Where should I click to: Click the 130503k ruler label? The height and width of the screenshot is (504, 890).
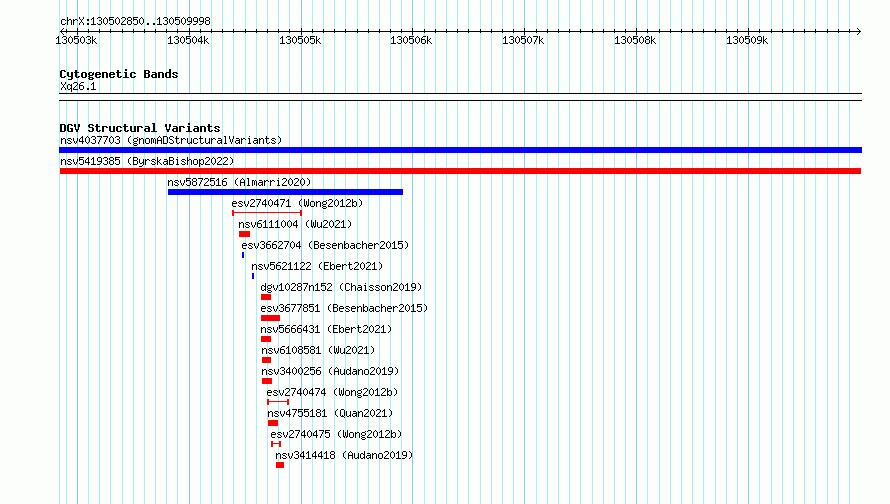[76, 40]
